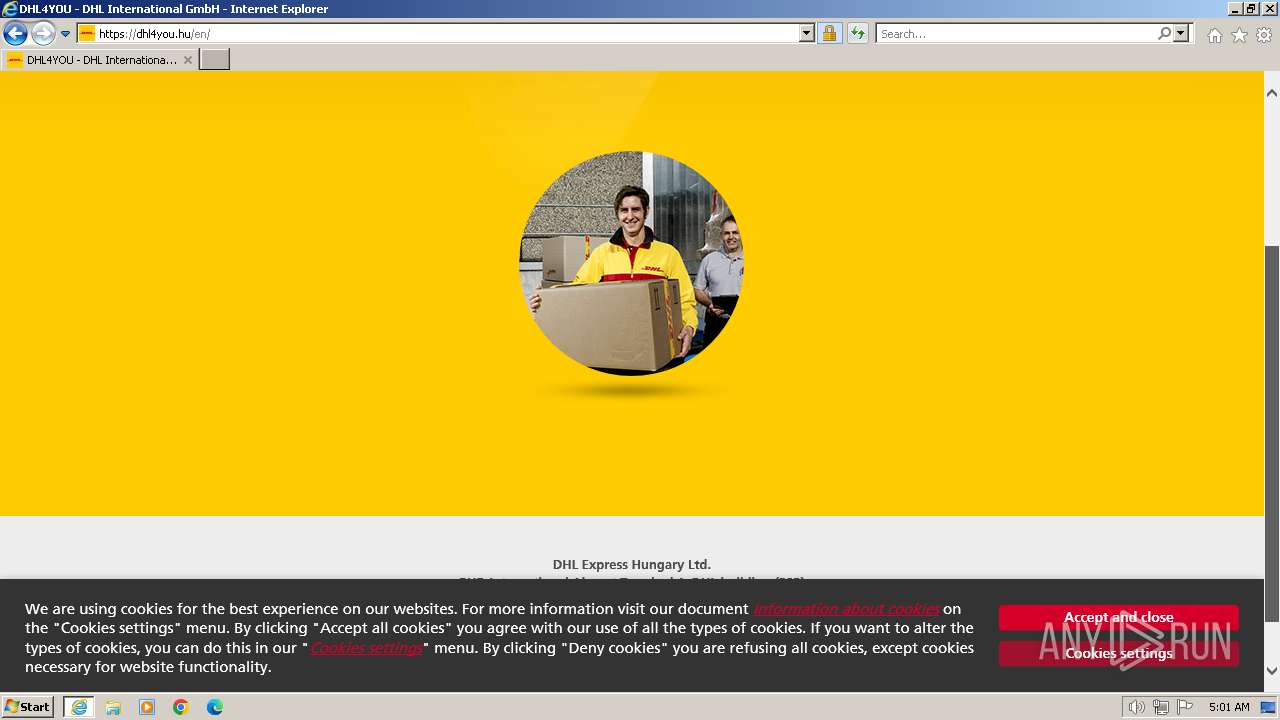Click the courier photo circle image

(x=631, y=263)
